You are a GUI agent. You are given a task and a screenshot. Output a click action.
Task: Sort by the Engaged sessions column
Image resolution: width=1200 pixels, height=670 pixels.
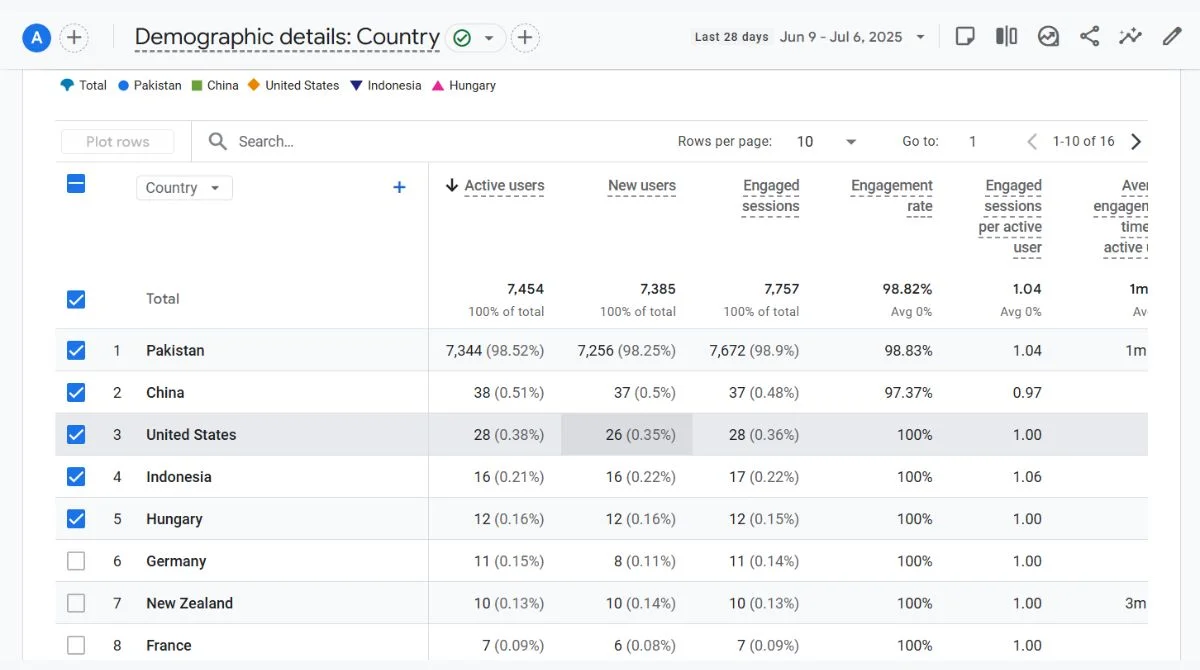click(771, 196)
